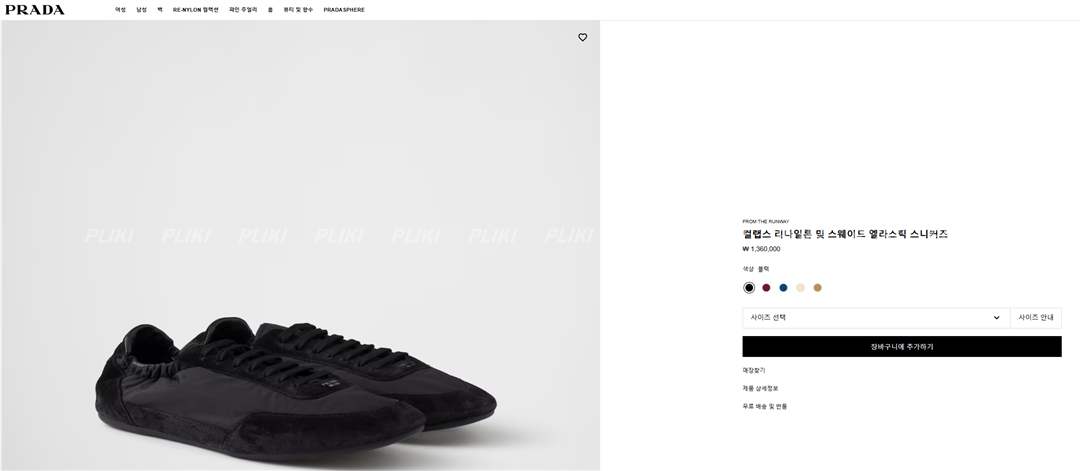This screenshot has width=1080, height=471.
Task: Pick the navy blue color swatch
Action: click(x=783, y=288)
